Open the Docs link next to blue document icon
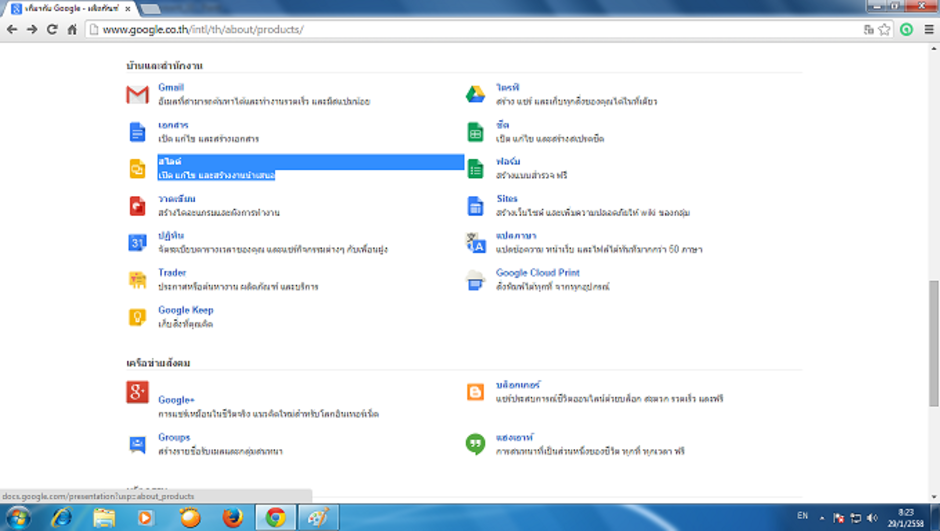This screenshot has width=940, height=531. 173,125
